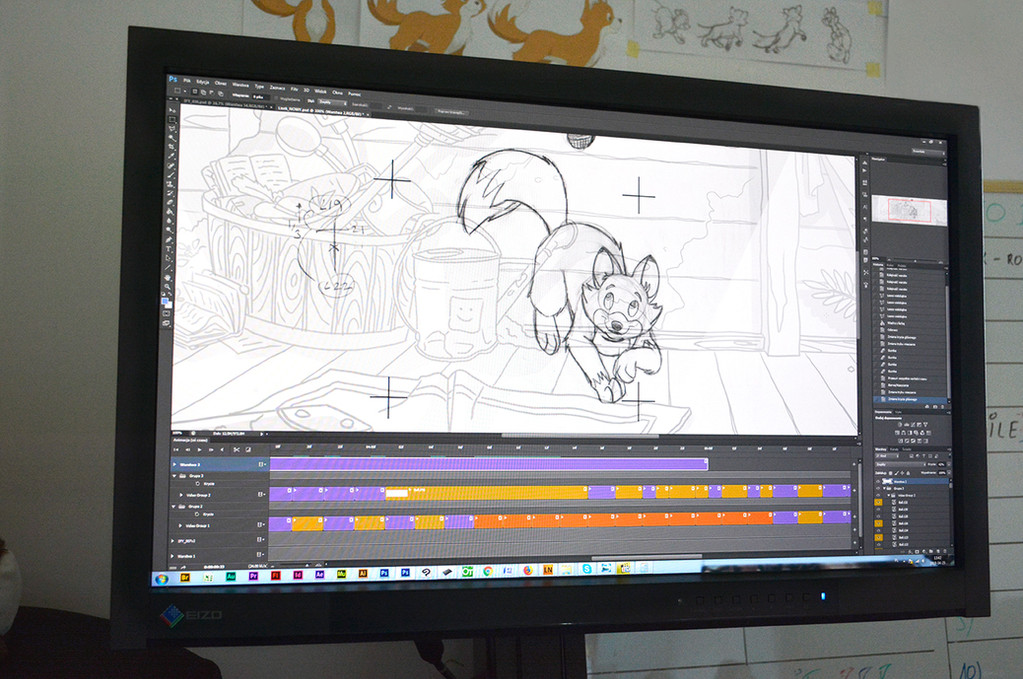Image resolution: width=1023 pixels, height=679 pixels.
Task: Enable Krycie stopwatch under Grupa 3
Action: [198, 484]
